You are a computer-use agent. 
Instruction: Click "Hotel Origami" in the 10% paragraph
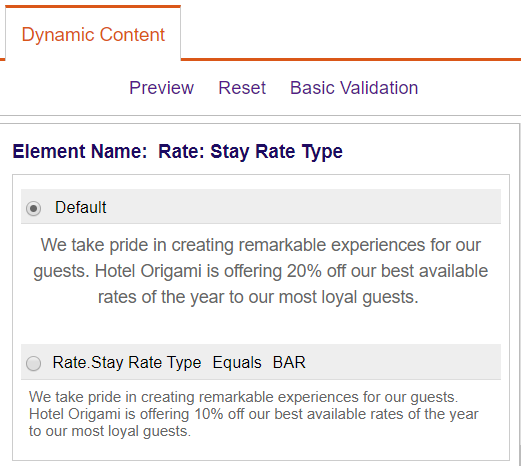pos(75,414)
